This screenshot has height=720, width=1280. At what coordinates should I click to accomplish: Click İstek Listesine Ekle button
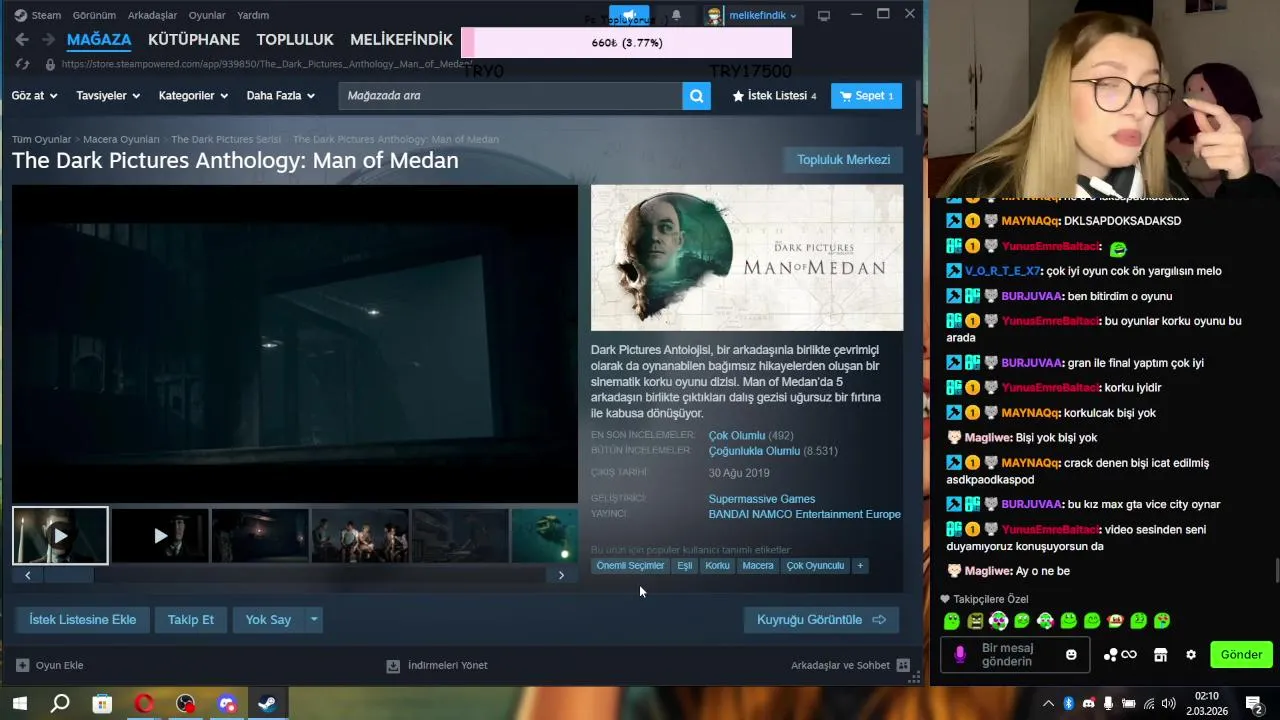83,620
